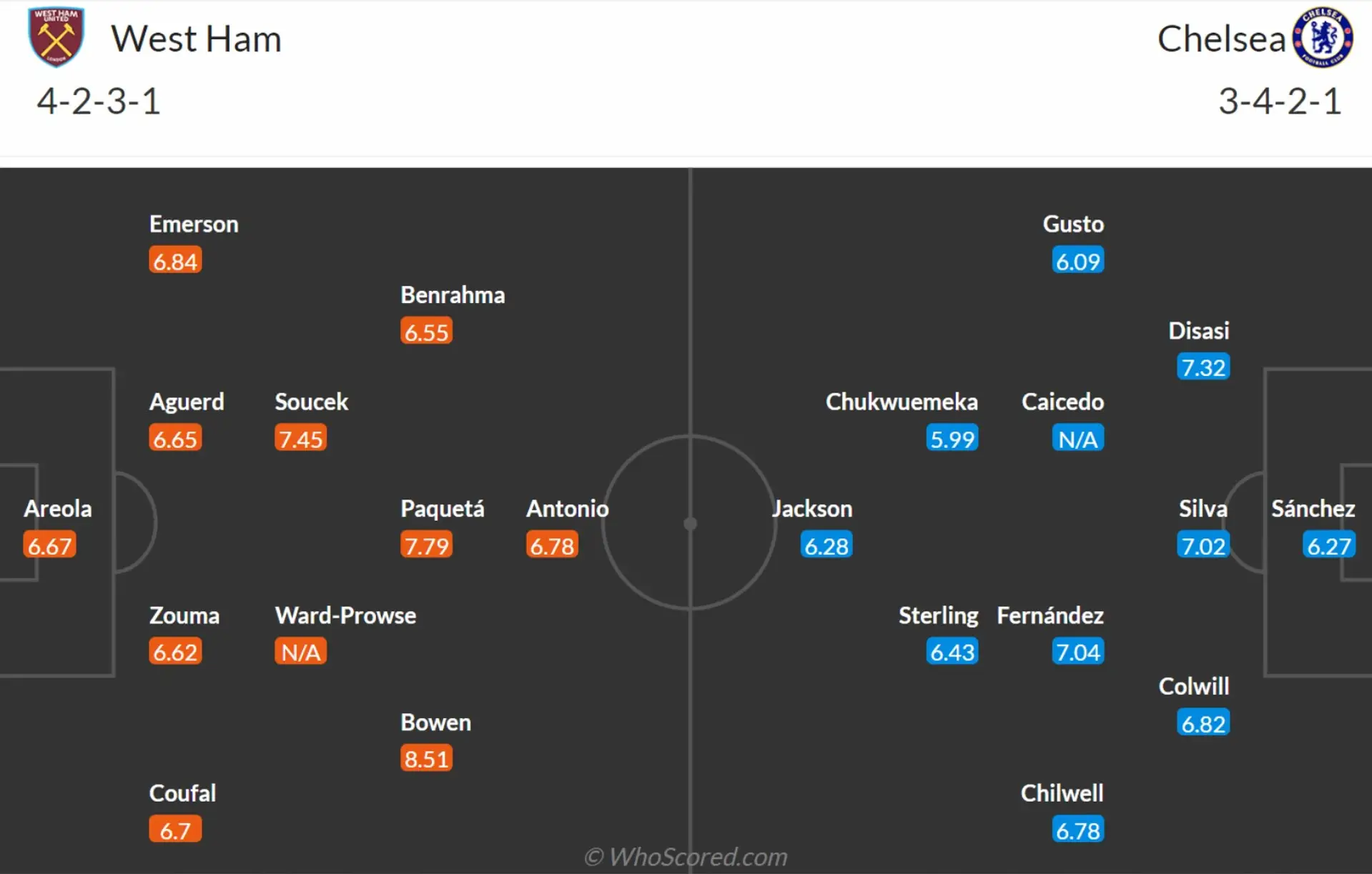Image resolution: width=1372 pixels, height=874 pixels.
Task: Open Sterling's player name
Action: coord(938,616)
